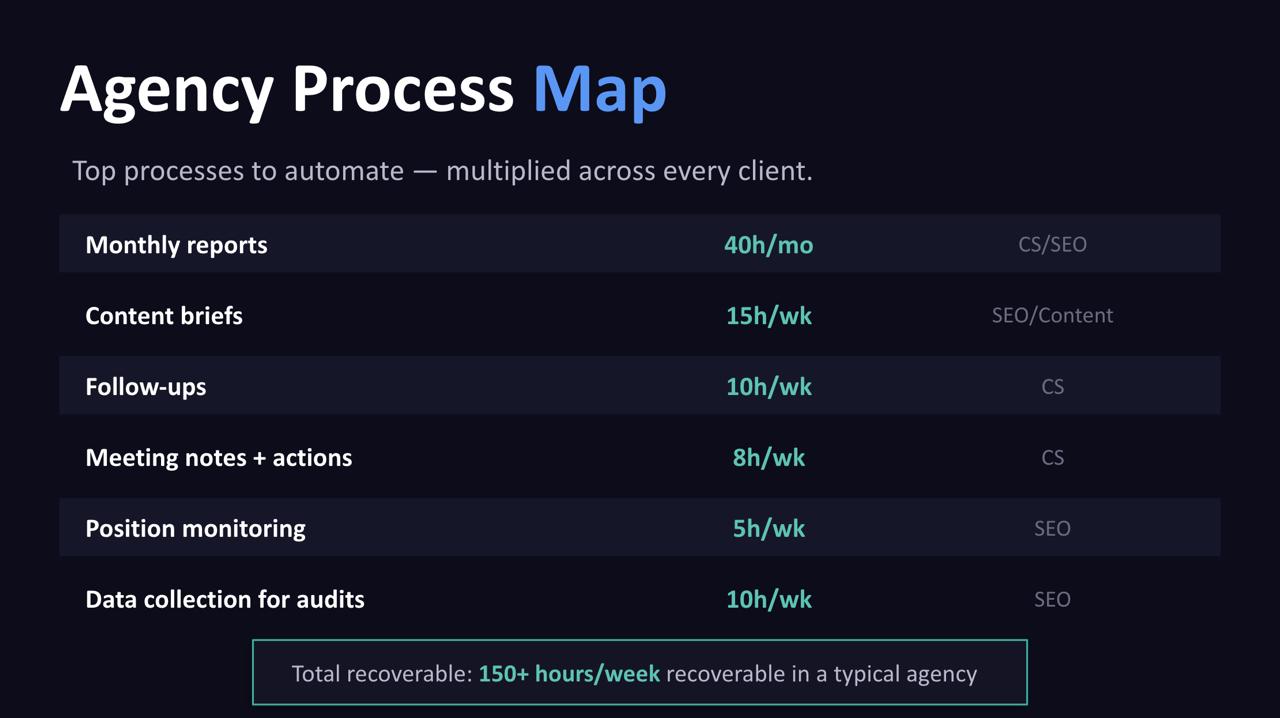Select the "Content briefs" row label
Viewport: 1280px width, 718px height.
pyautogui.click(x=164, y=316)
